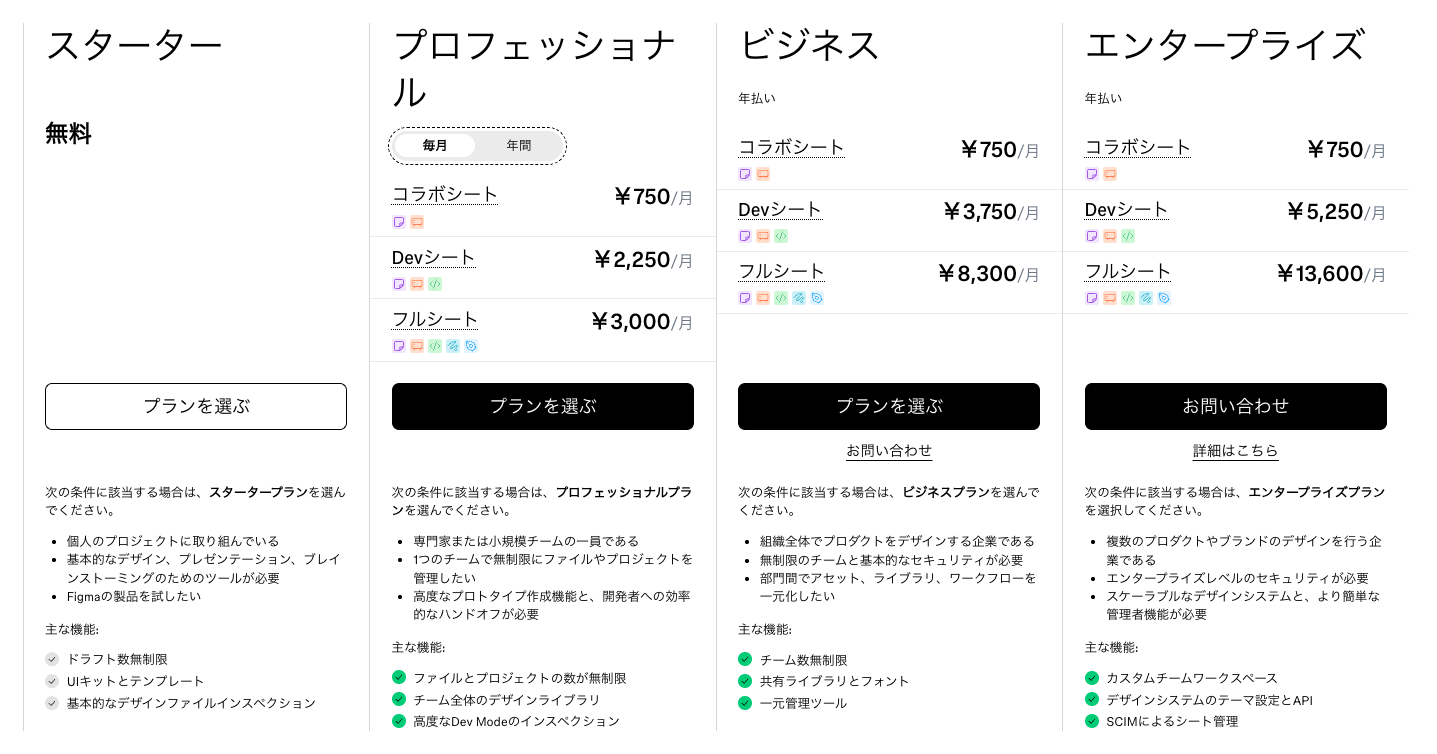Click Starter plan プランを選ぶ button

point(196,407)
